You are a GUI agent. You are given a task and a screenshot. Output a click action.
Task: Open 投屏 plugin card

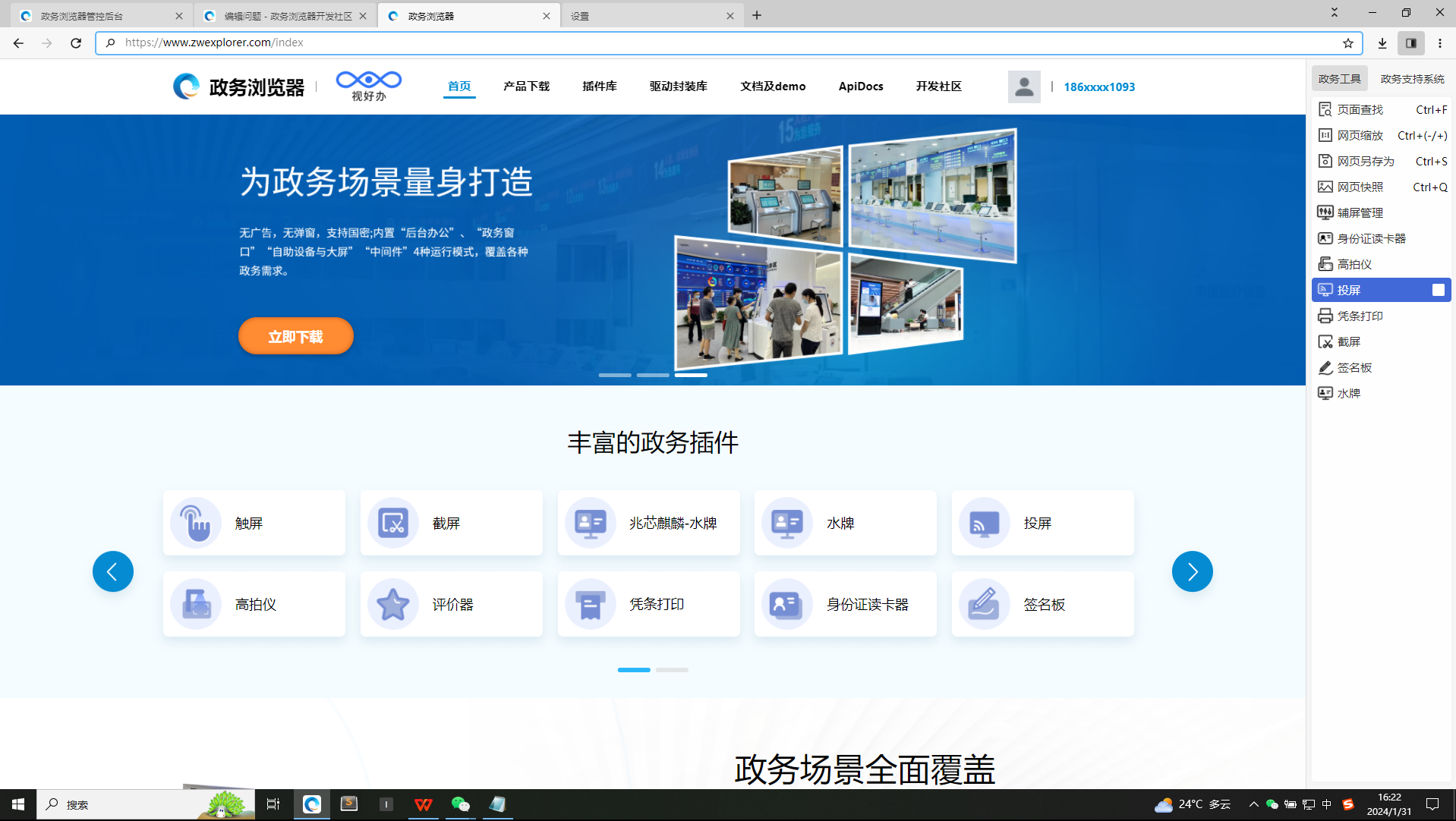click(1043, 523)
